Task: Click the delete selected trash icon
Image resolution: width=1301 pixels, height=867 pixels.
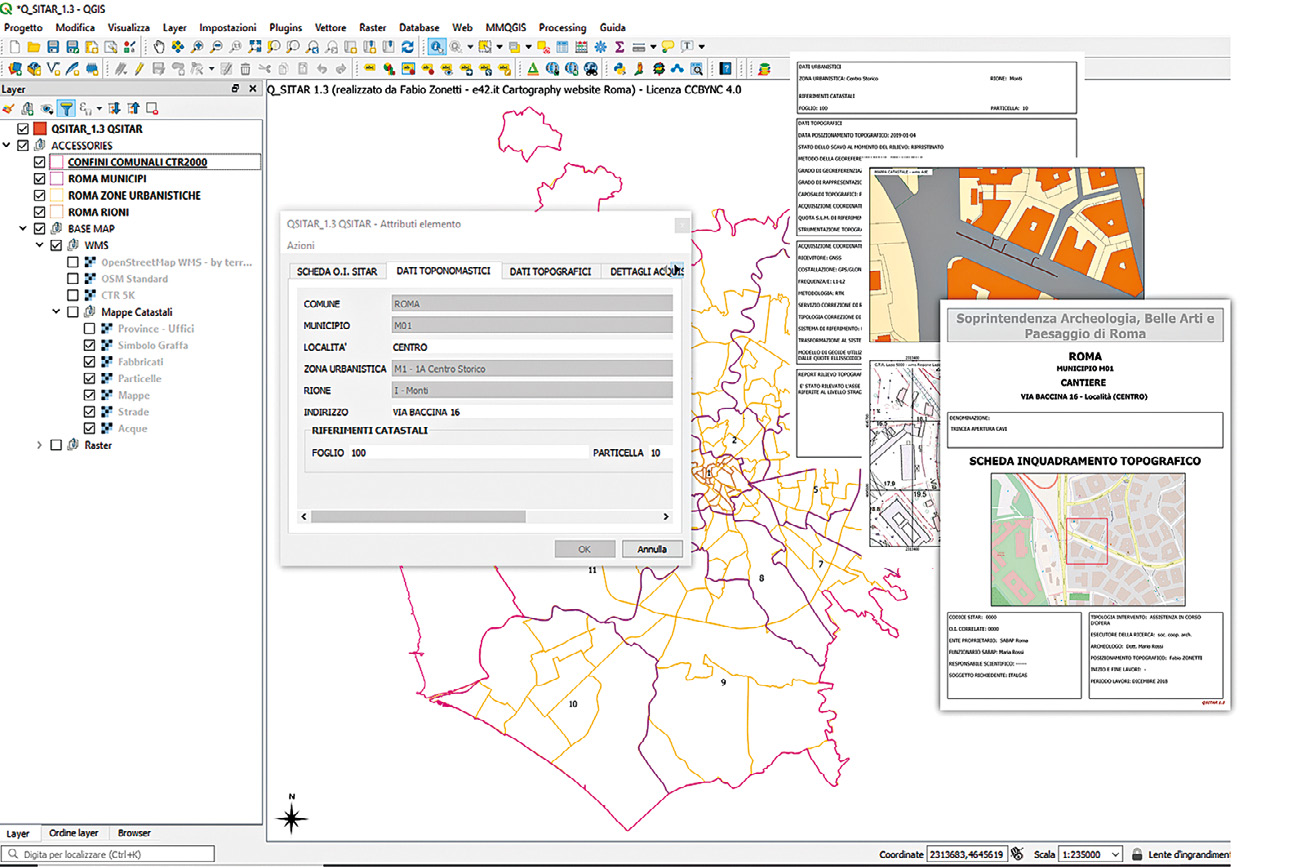Action: (x=245, y=69)
